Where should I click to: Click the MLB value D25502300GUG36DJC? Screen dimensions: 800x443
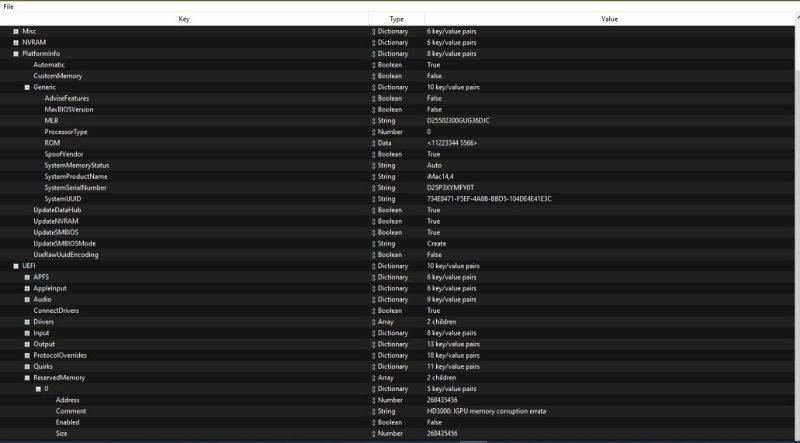point(458,121)
